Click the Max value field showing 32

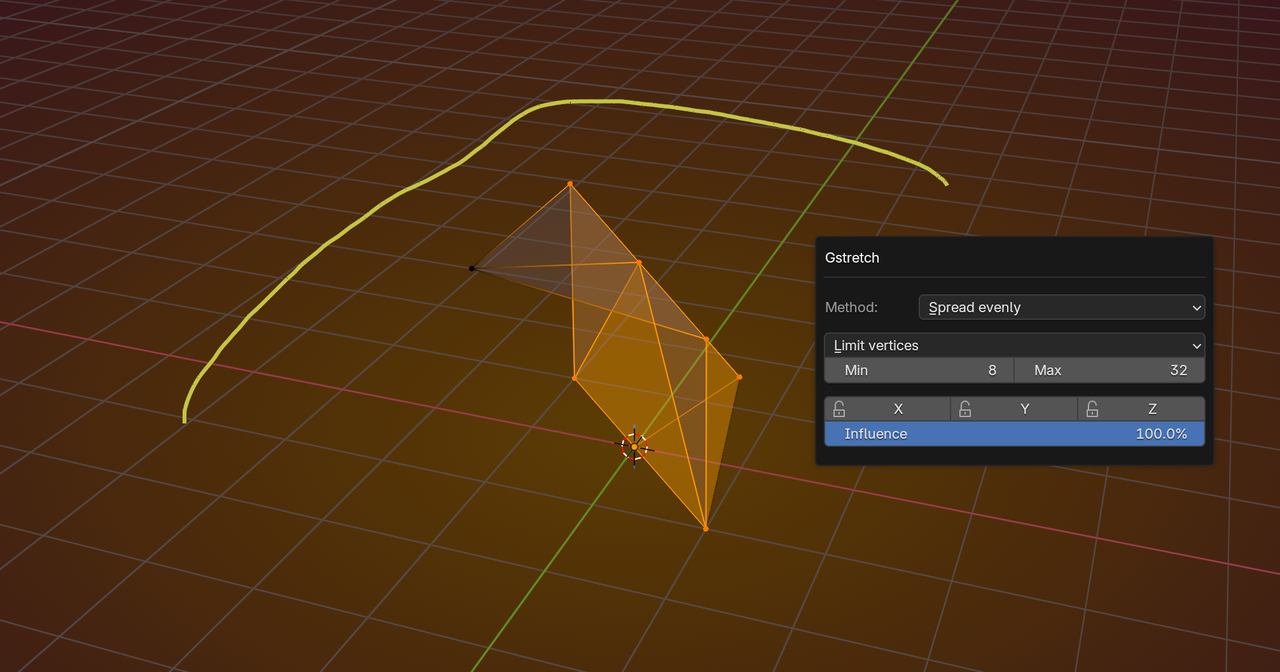click(x=1109, y=370)
